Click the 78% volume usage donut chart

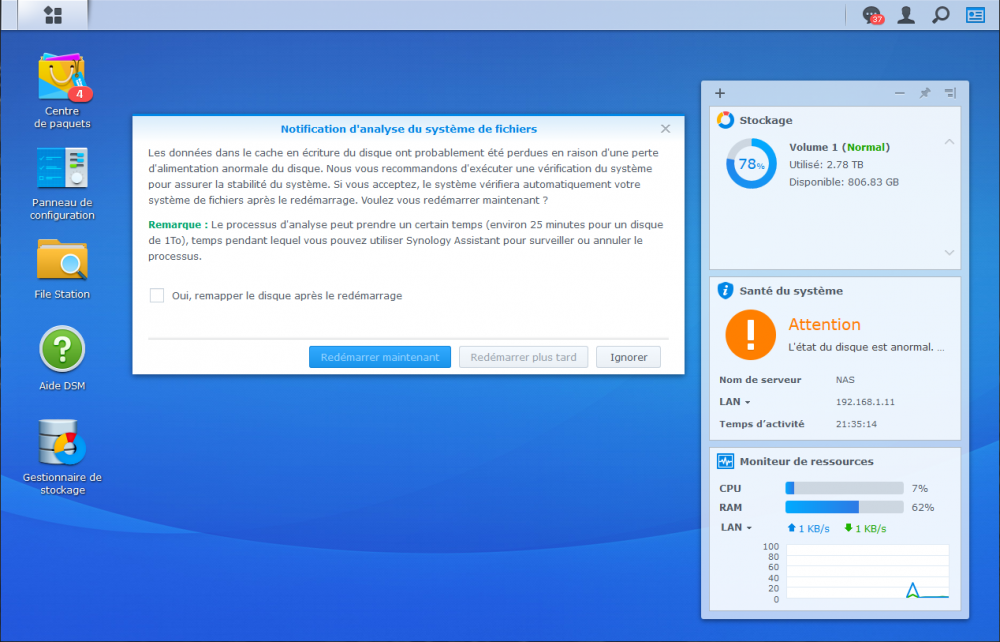click(751, 164)
